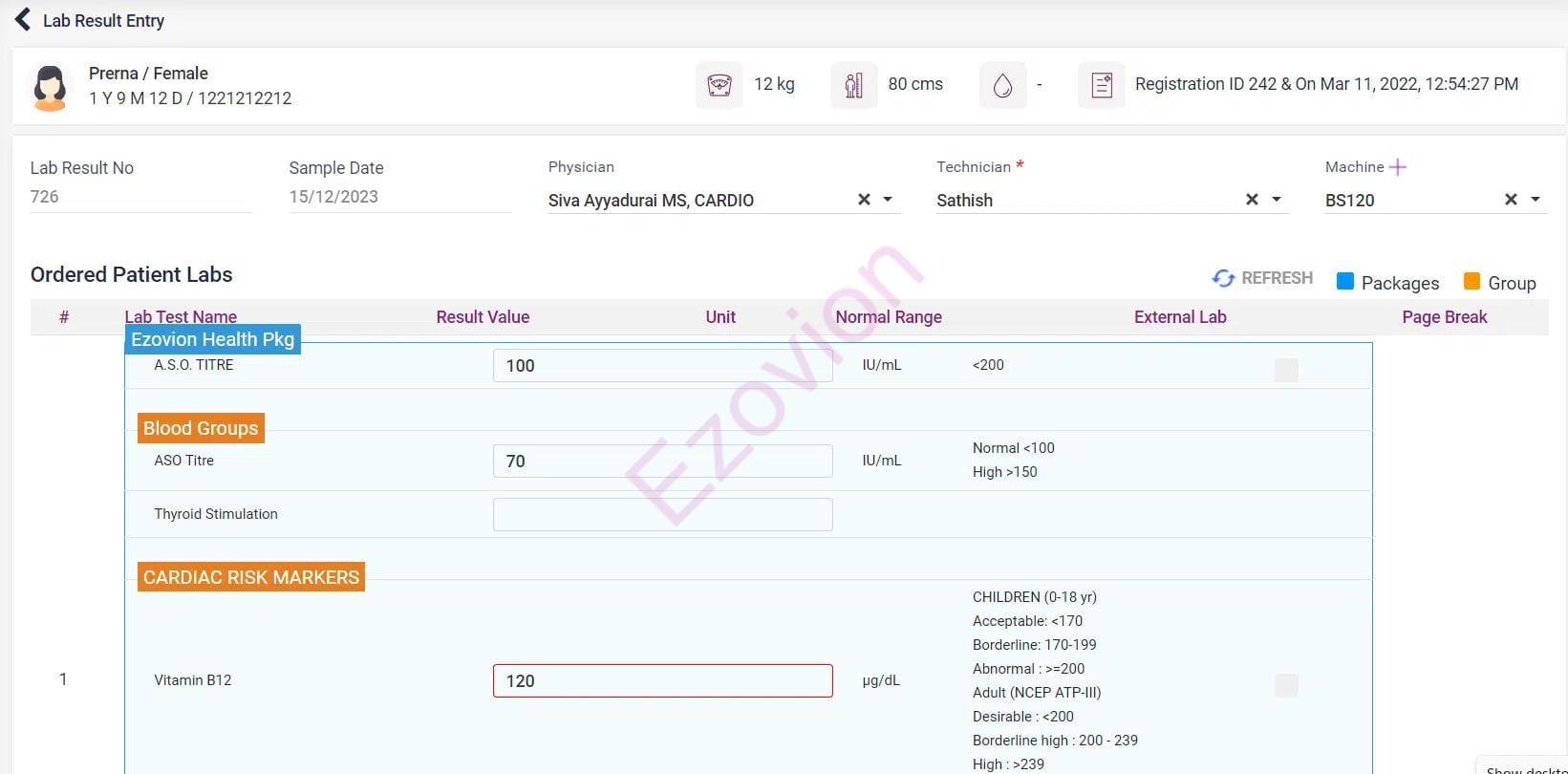This screenshot has width=1568, height=774.
Task: Remove the BS120 machine selection
Action: pyautogui.click(x=1511, y=200)
